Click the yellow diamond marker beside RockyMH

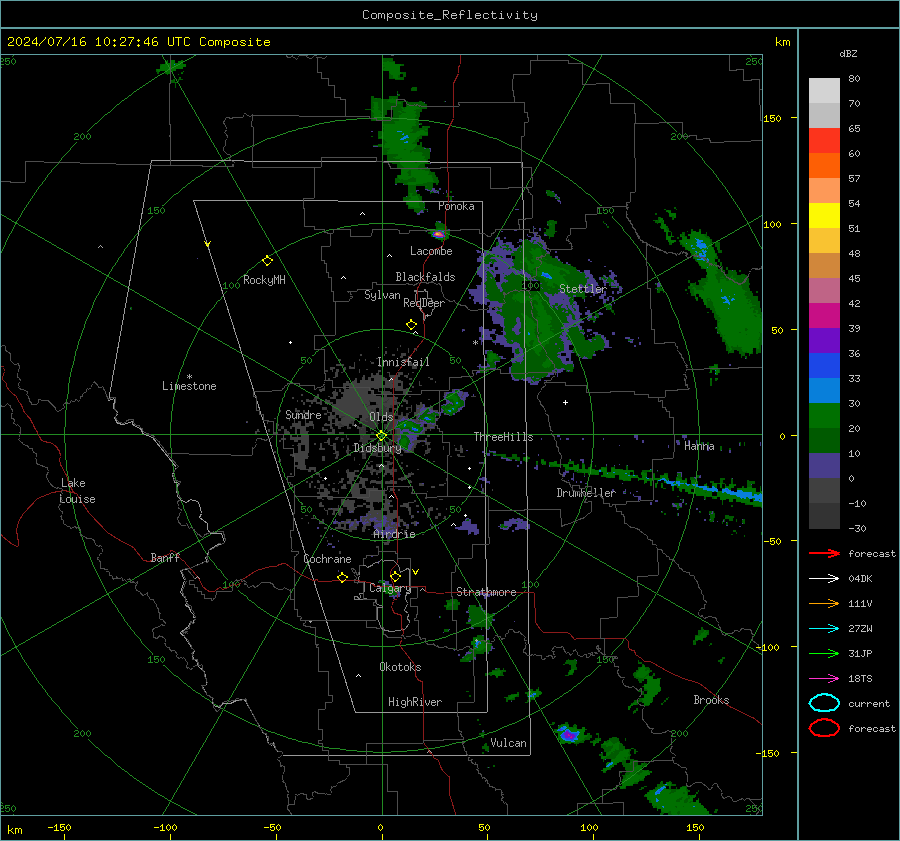267,261
